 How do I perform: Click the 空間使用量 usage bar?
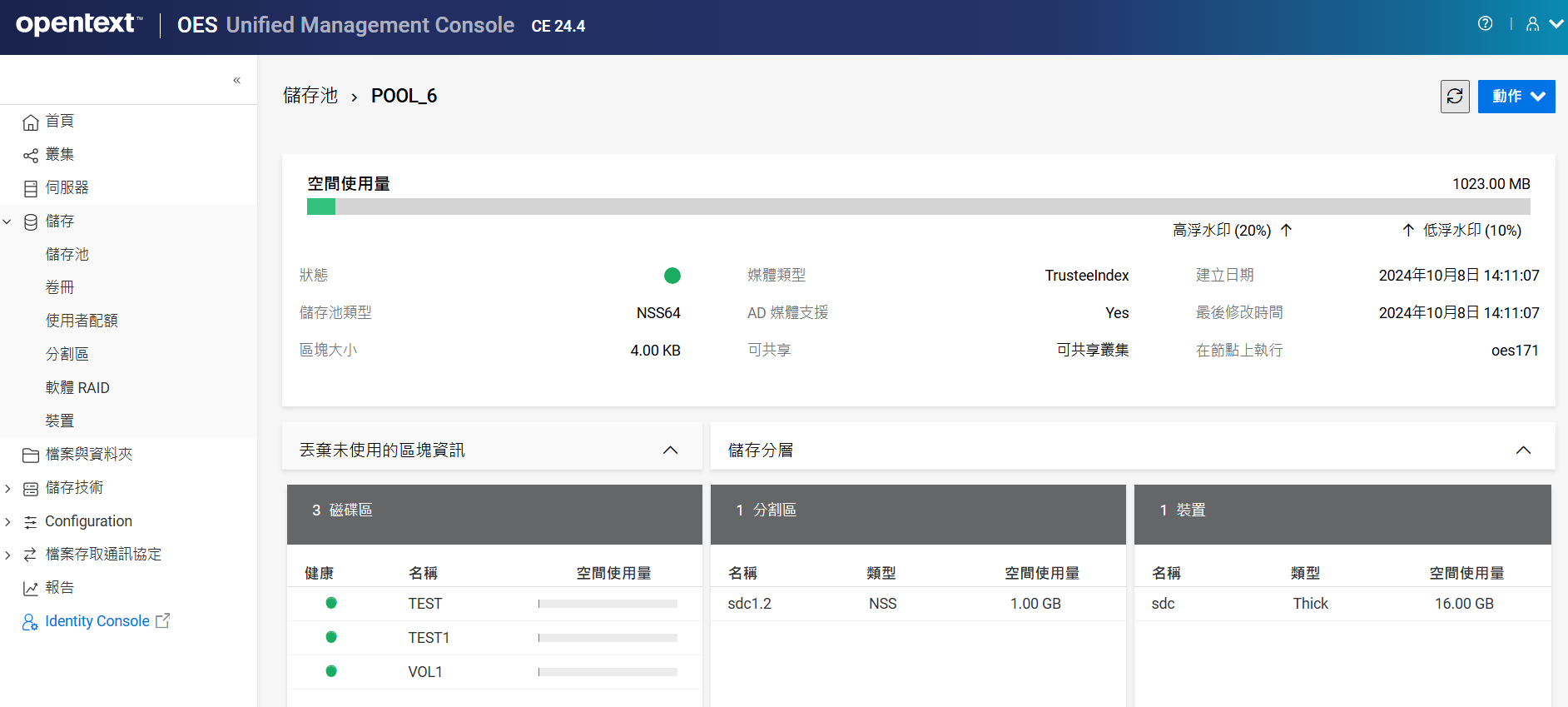click(x=918, y=207)
